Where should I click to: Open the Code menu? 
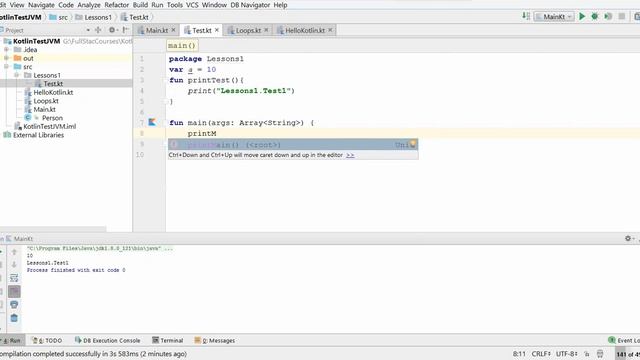(x=66, y=5)
